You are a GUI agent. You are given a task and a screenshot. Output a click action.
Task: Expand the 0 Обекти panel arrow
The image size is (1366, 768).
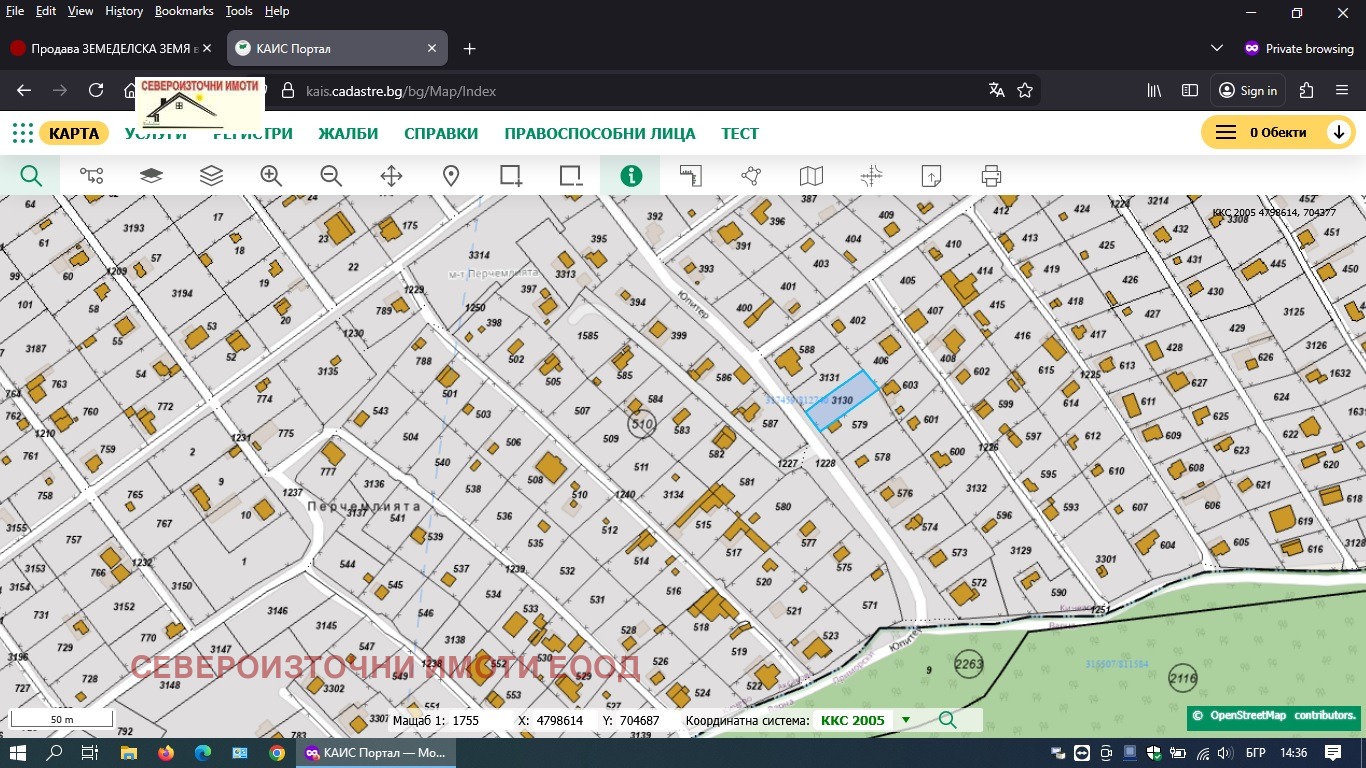tap(1338, 133)
